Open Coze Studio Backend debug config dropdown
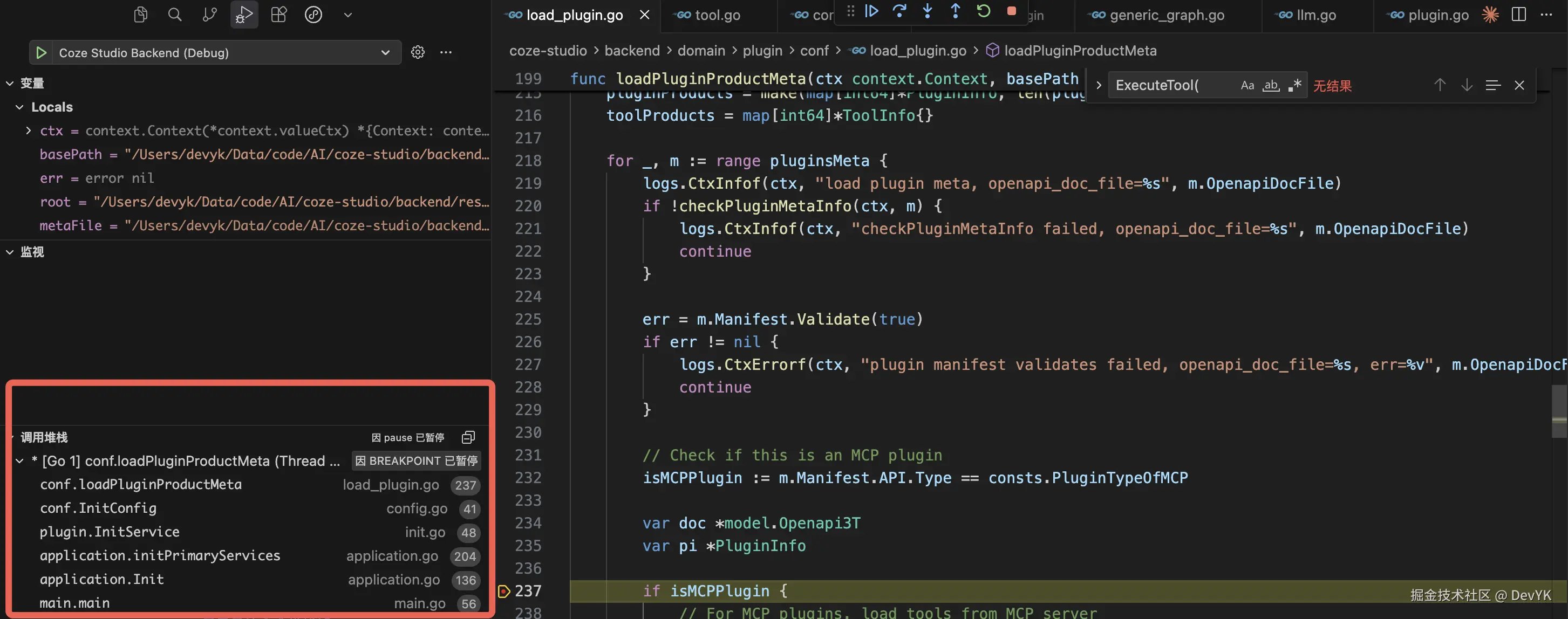Screen dimensions: 1568x619 click(385, 52)
